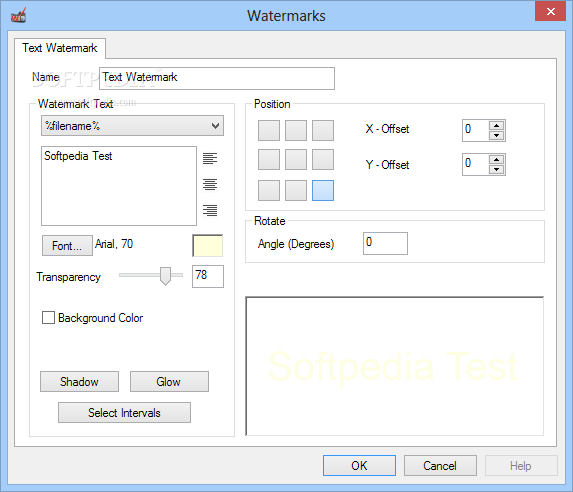Screen dimensions: 573x492
Task: Increase the Y - Offset value
Action: [496, 159]
